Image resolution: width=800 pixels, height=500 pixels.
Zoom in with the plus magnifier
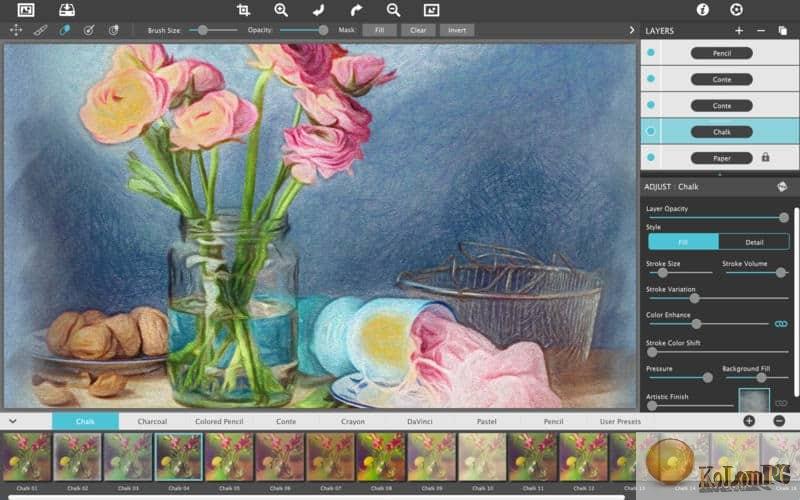(281, 10)
